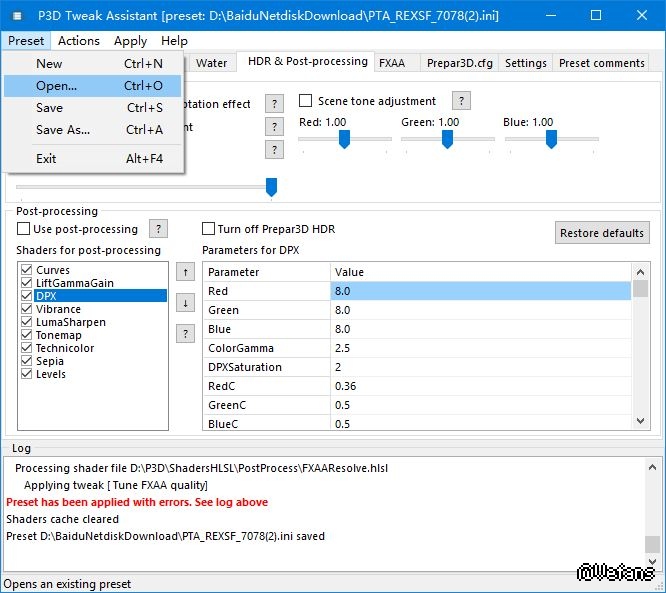Move selected shader down with arrow button

pos(185,303)
